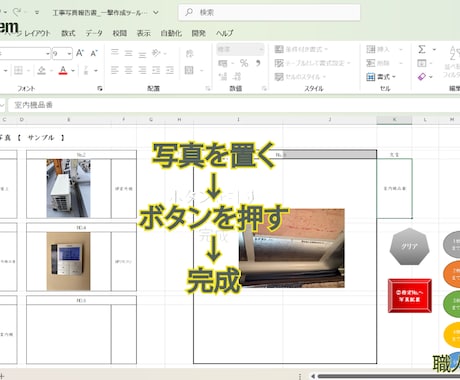Click the red photo placement button

coord(410,296)
